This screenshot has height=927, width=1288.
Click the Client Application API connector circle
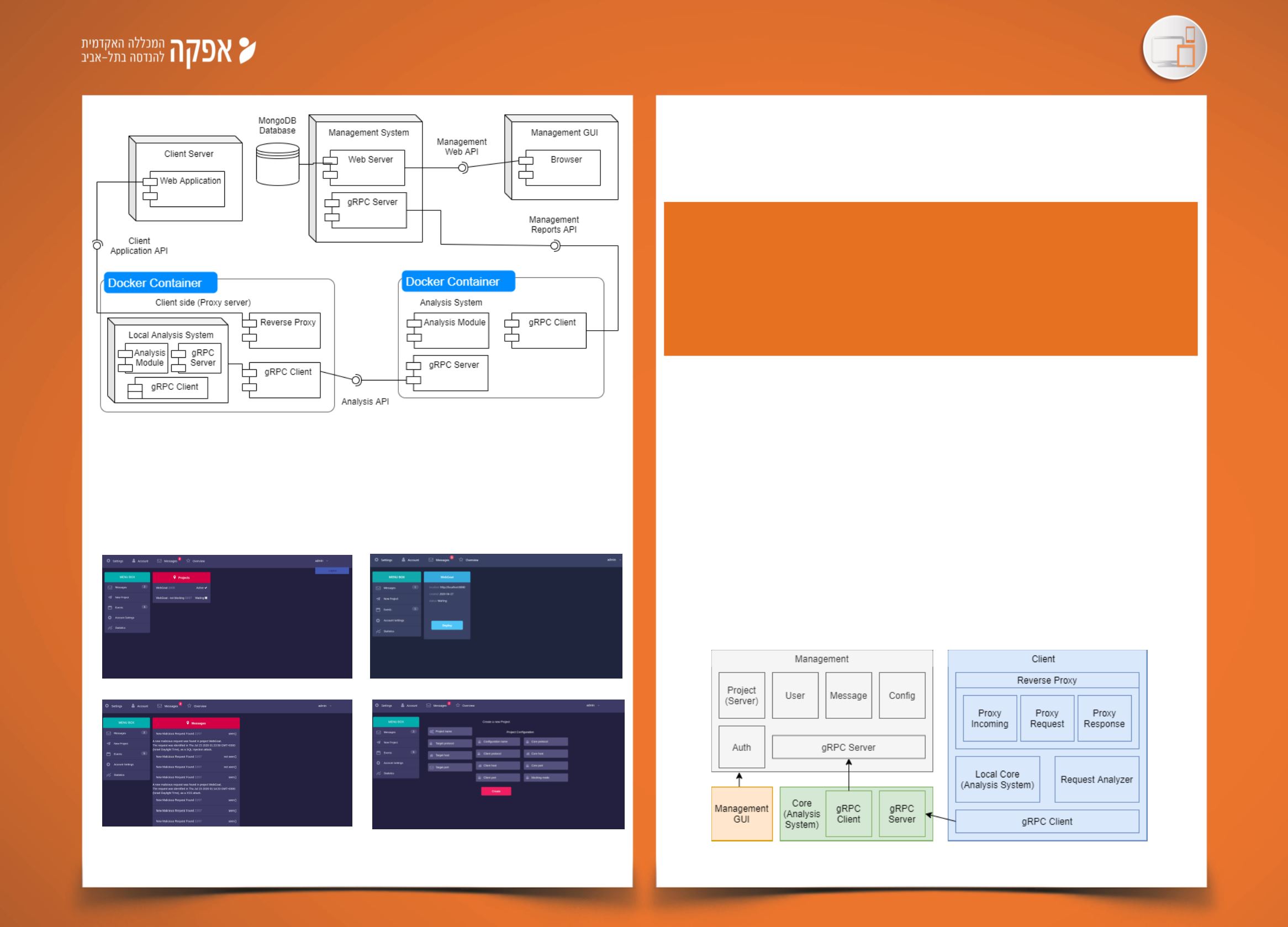[97, 245]
